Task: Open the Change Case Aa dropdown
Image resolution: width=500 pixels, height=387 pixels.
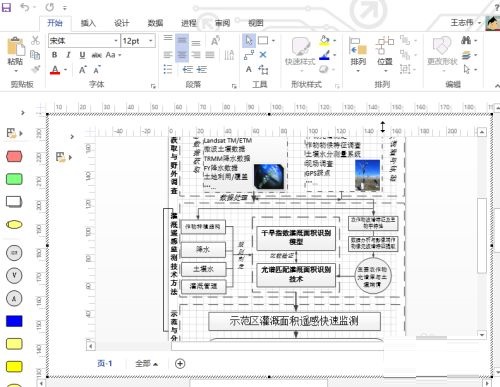Action: coord(113,55)
